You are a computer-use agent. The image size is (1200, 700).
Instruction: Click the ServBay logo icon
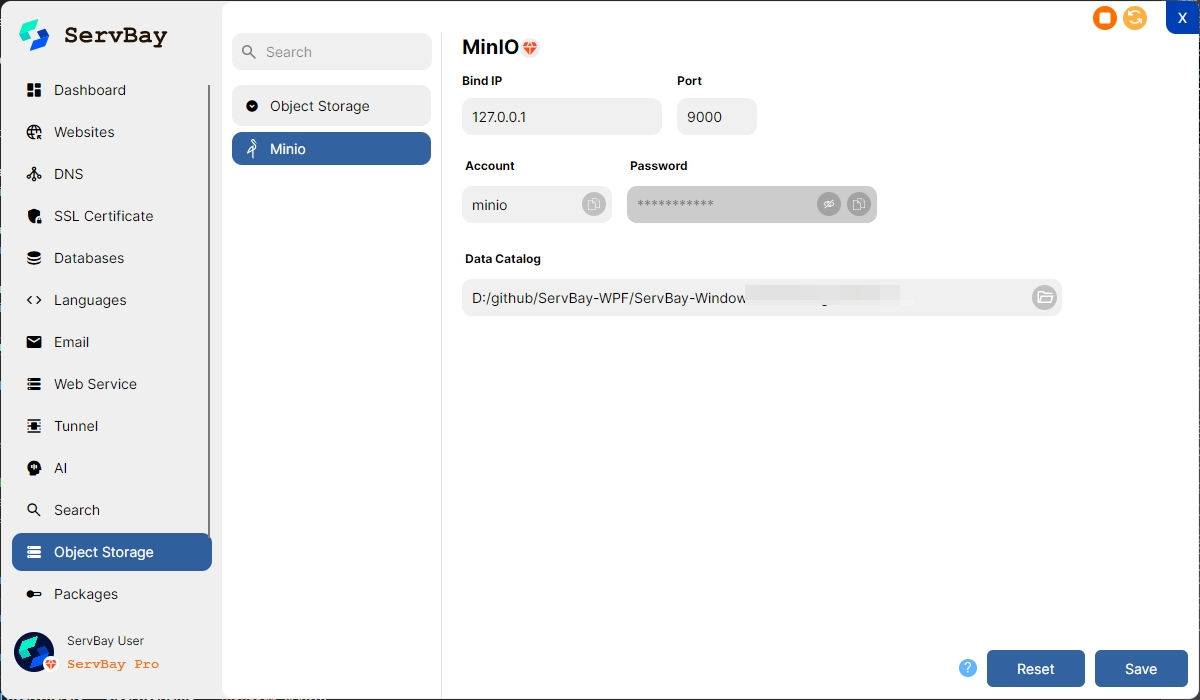click(x=35, y=36)
